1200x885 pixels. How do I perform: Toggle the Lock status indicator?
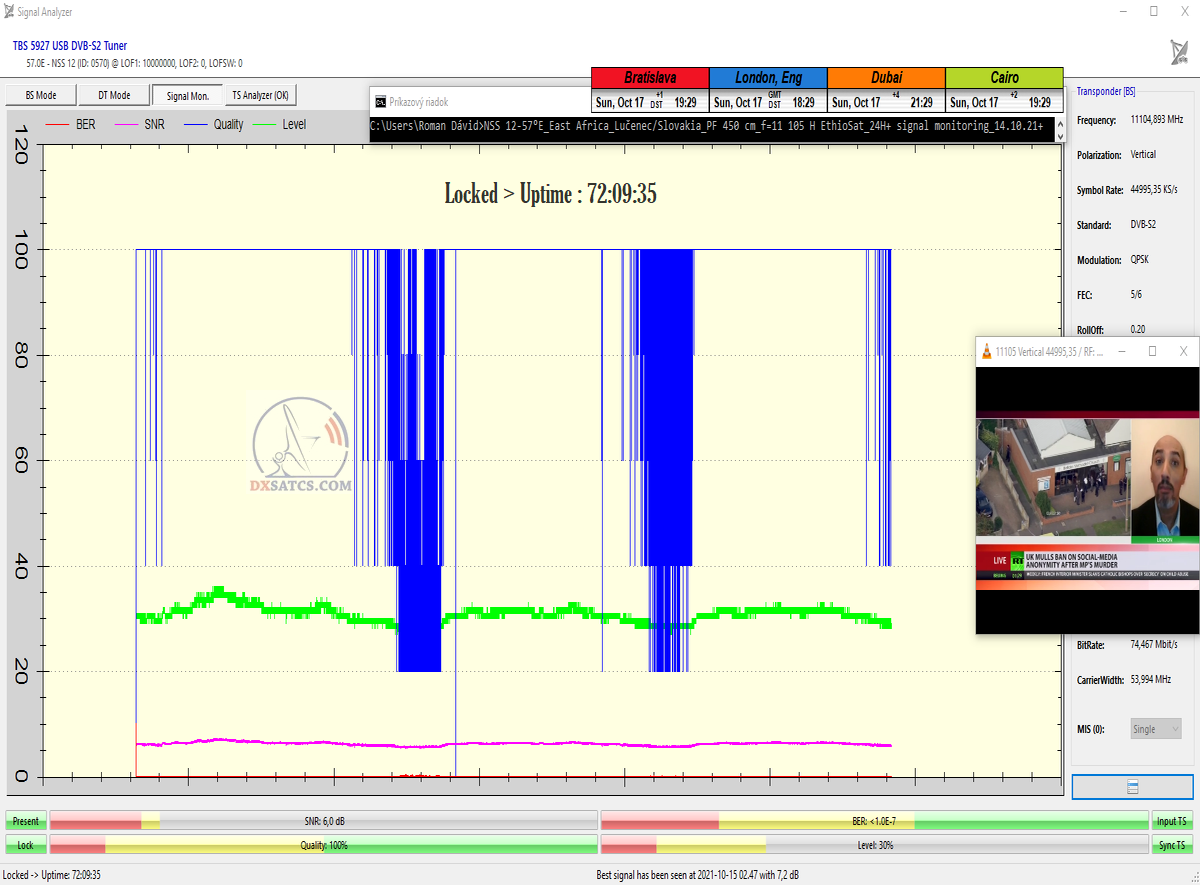26,845
